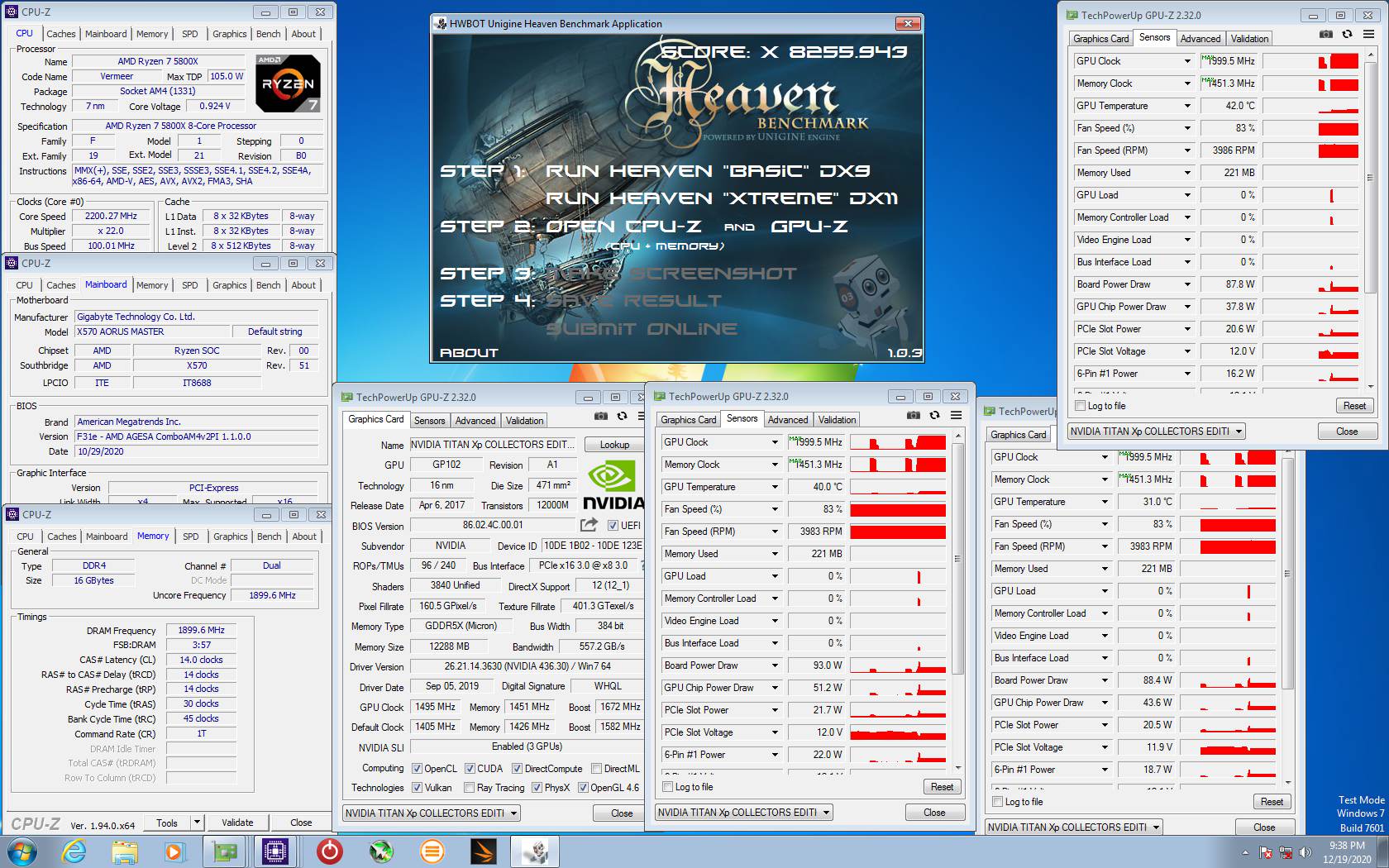Click the orange round menu icon in taskbar
This screenshot has width=1389, height=868.
[432, 851]
